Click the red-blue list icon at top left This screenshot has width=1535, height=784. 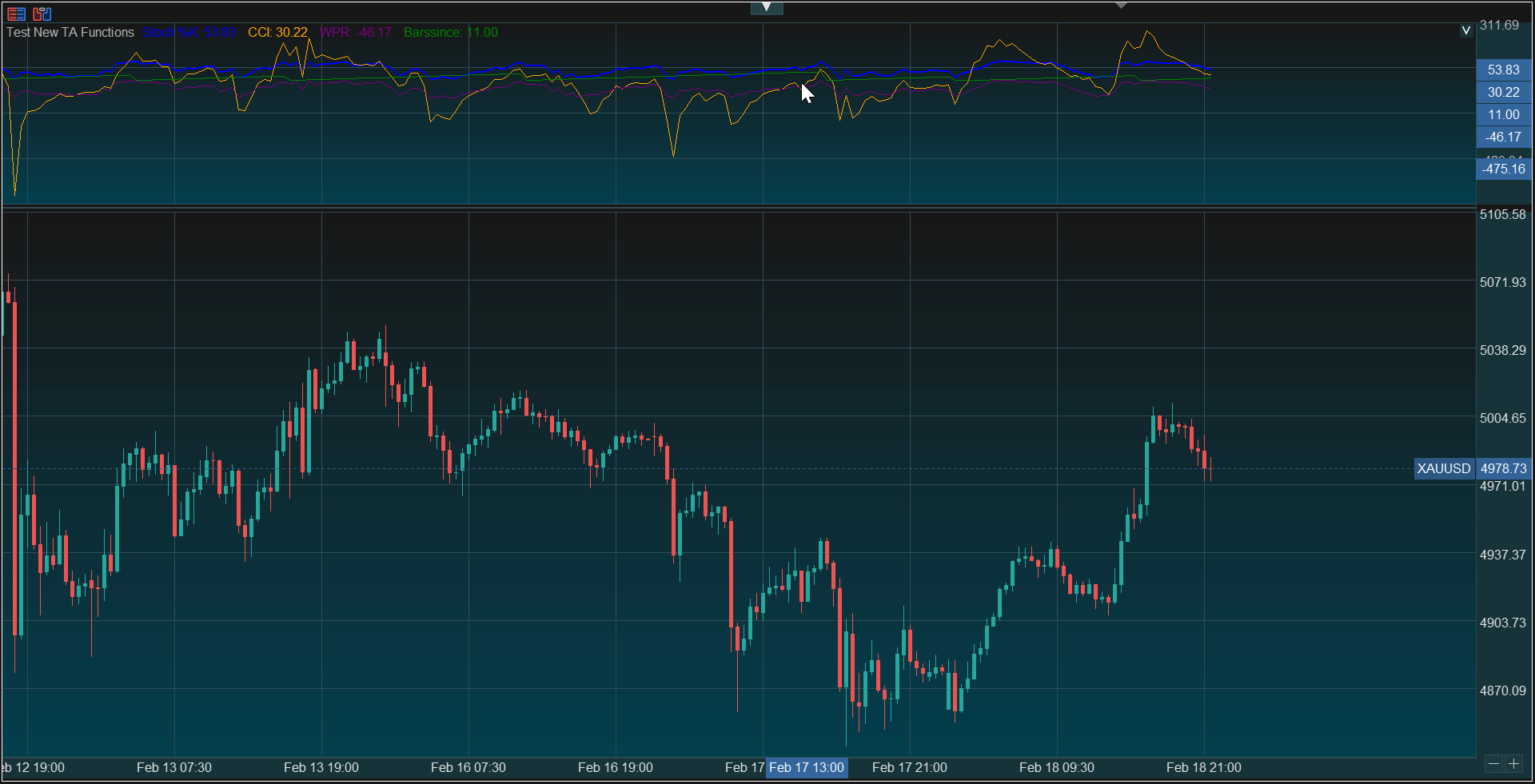click(x=16, y=14)
